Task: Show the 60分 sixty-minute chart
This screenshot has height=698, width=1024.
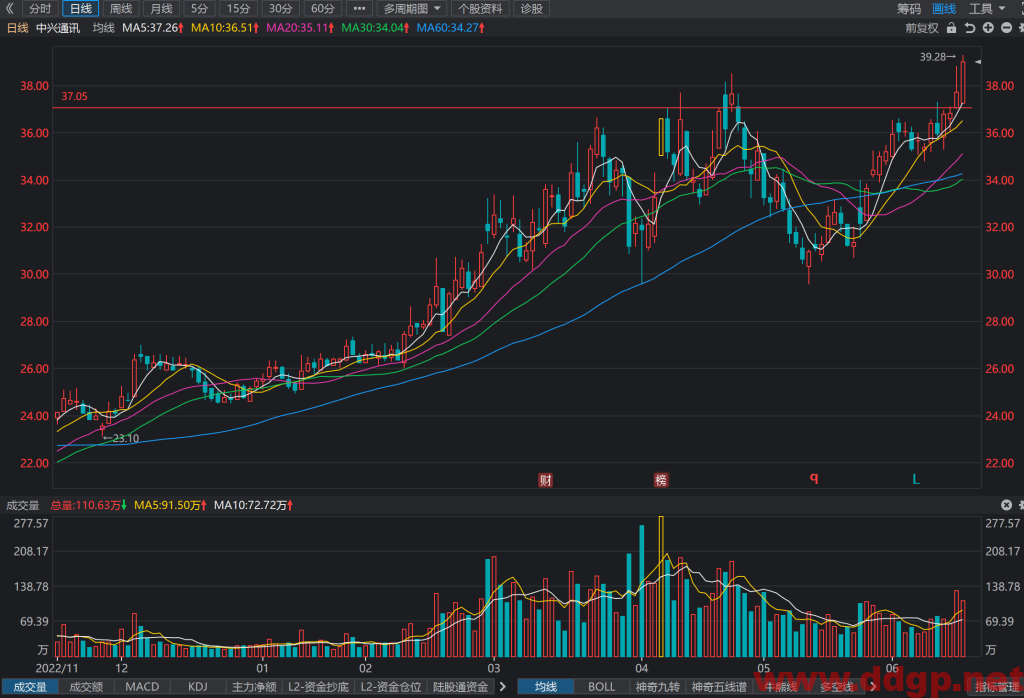Action: (x=323, y=8)
